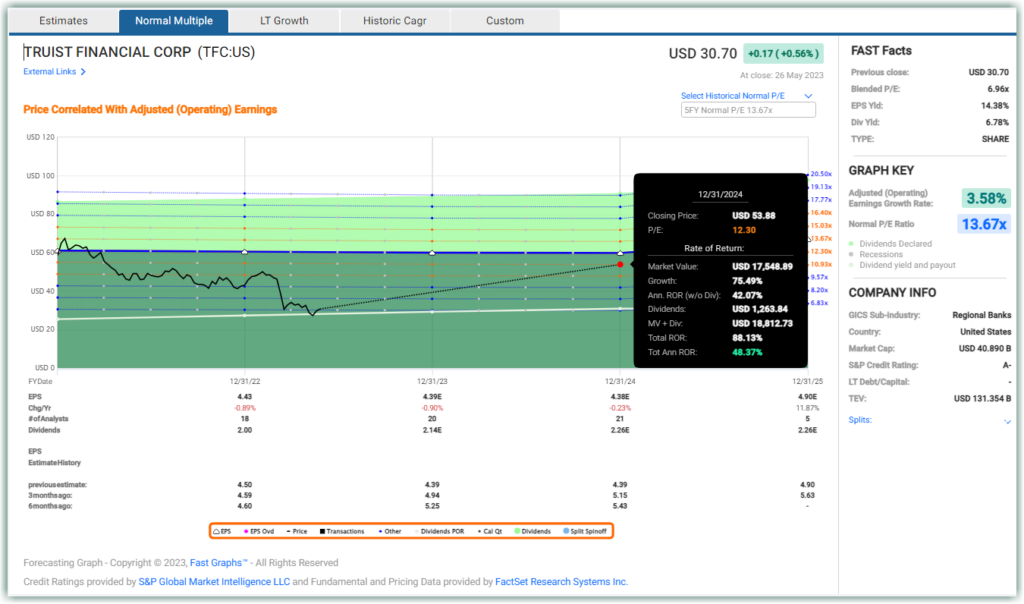Open the Historic Cagr tab
The width and height of the screenshot is (1024, 604).
pyautogui.click(x=394, y=20)
